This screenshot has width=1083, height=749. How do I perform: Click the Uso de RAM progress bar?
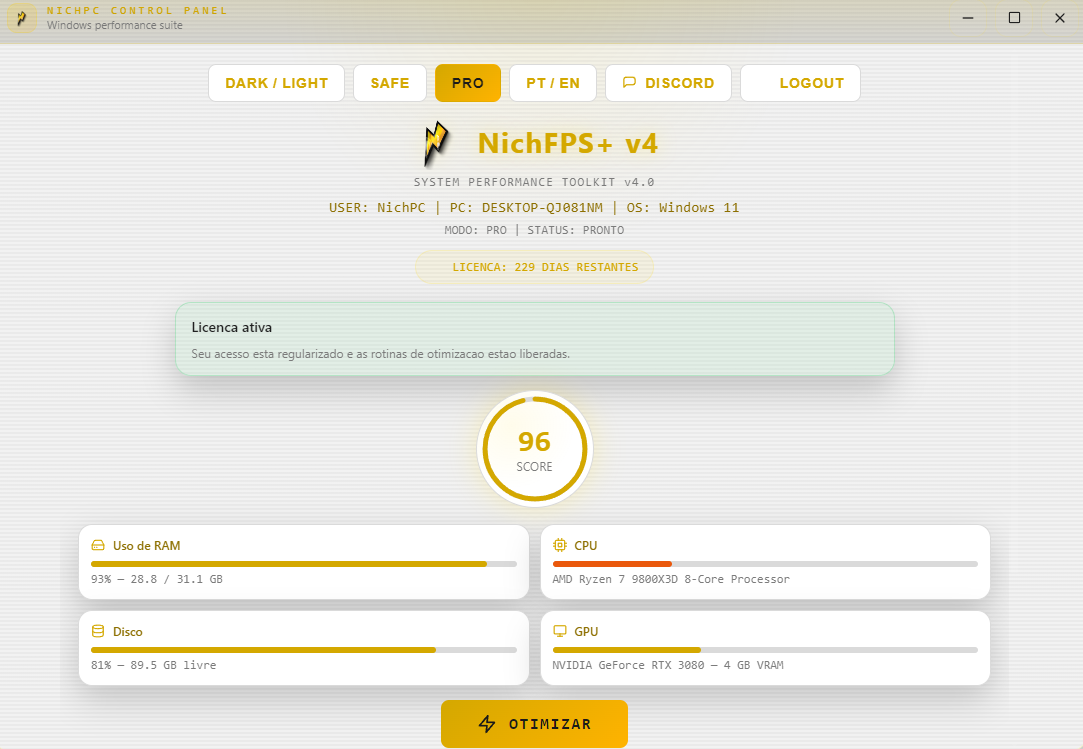tap(304, 564)
